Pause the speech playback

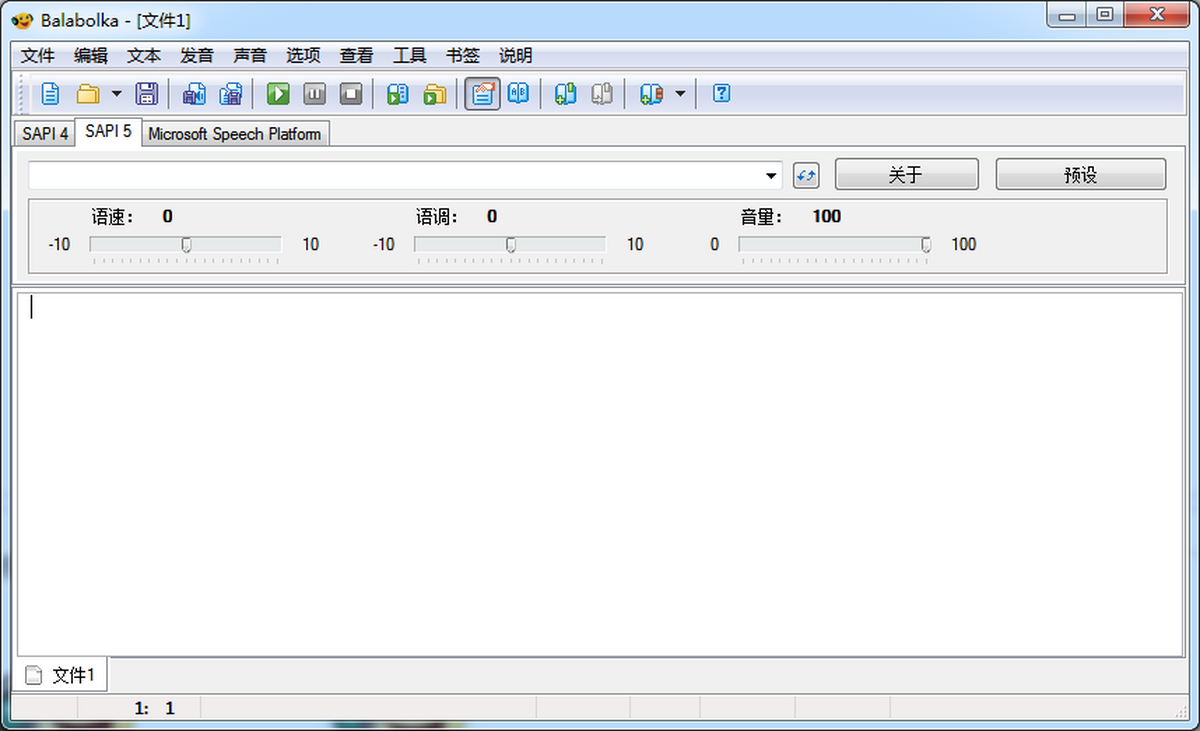pos(314,94)
